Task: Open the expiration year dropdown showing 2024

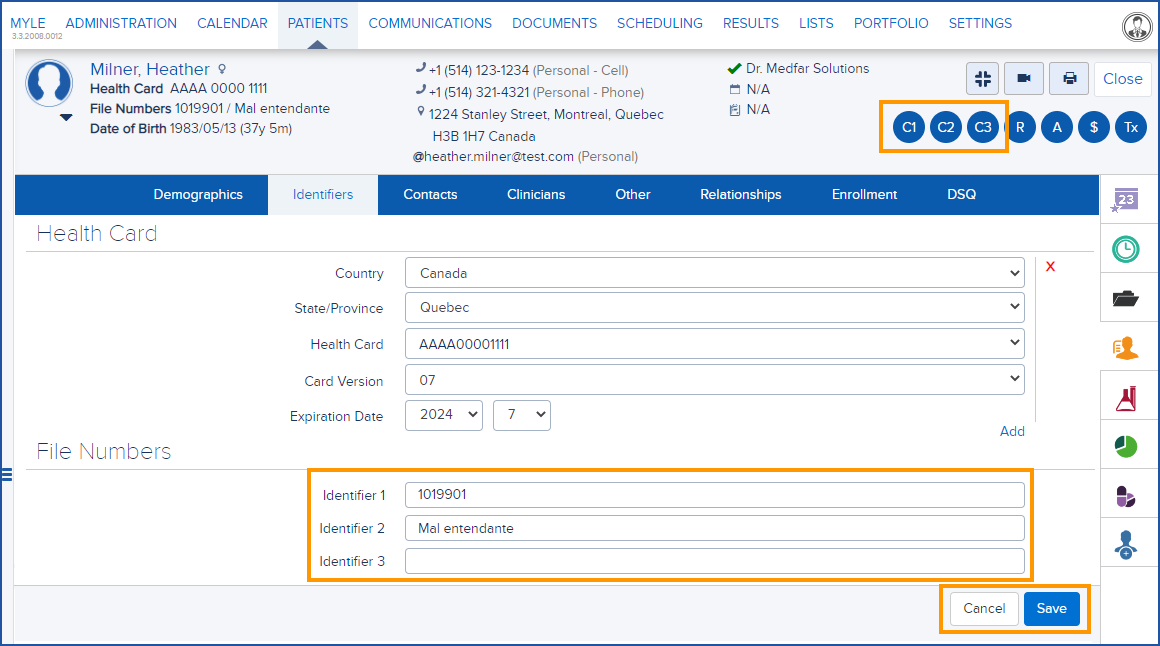Action: coord(443,415)
